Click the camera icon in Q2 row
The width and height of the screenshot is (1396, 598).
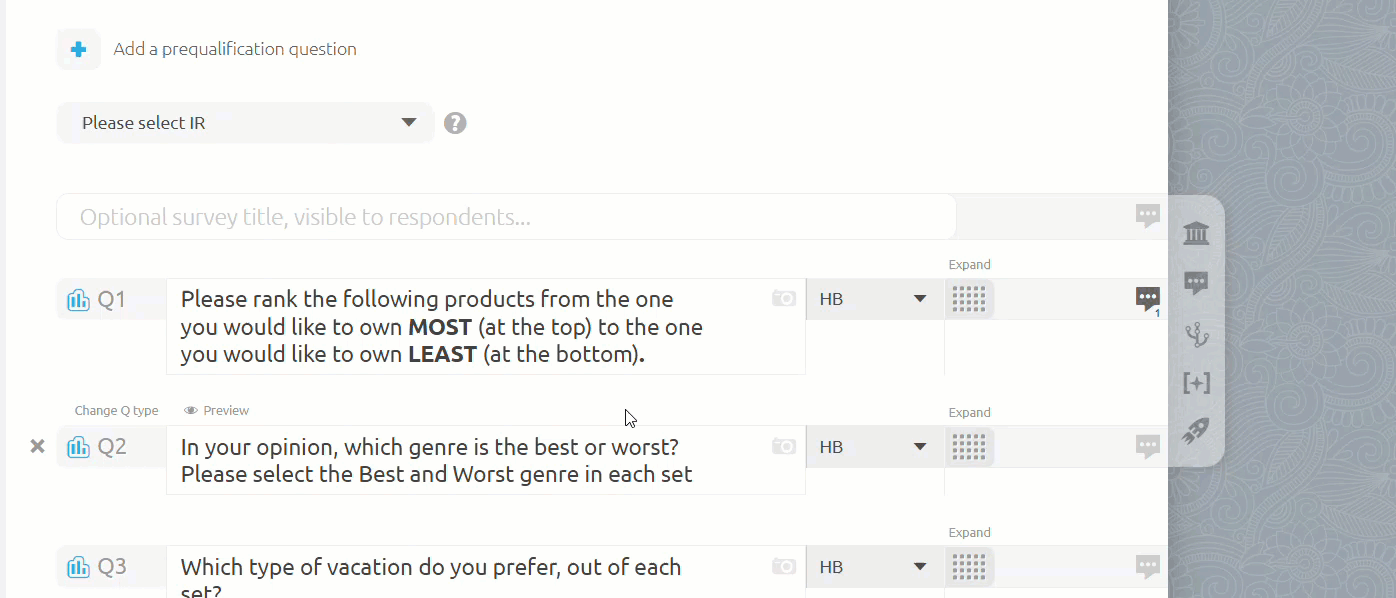click(784, 446)
